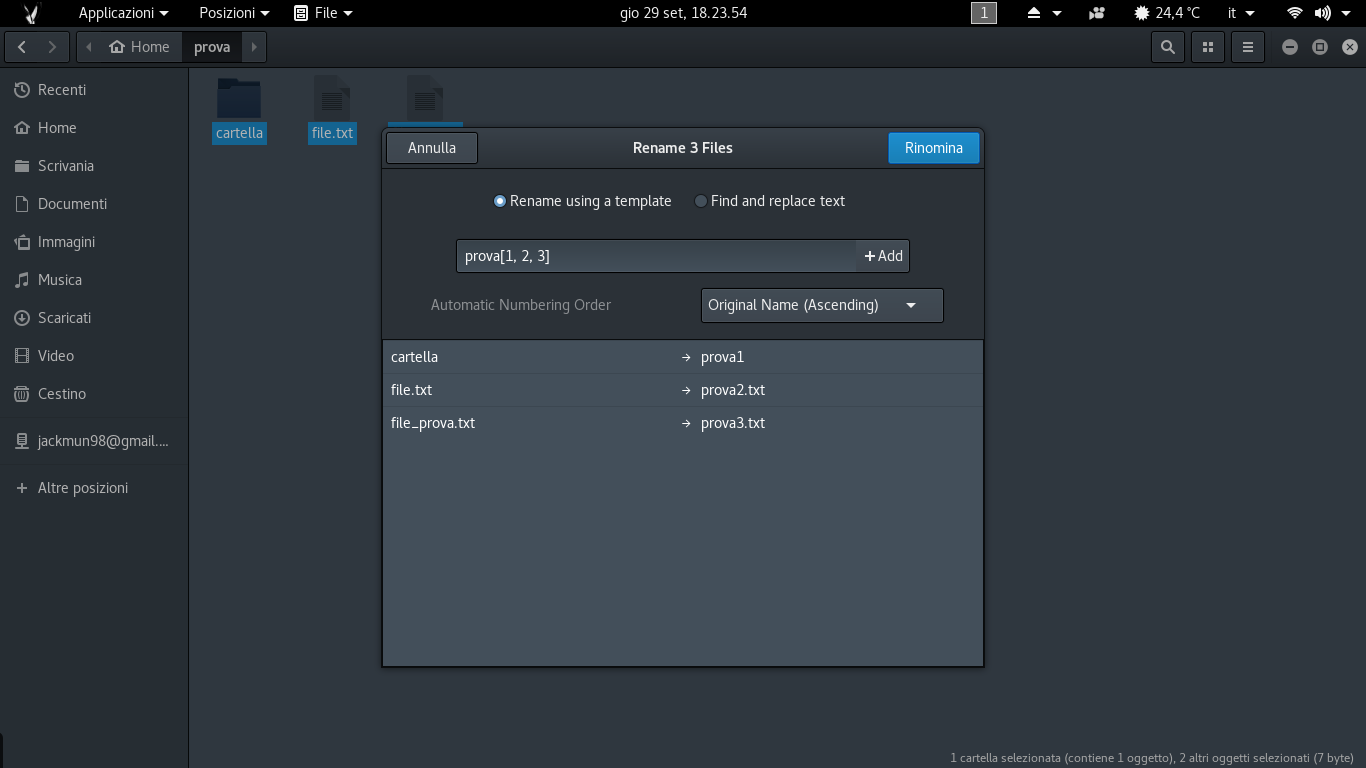Open the Applicazioni menu
The height and width of the screenshot is (768, 1366).
[124, 13]
